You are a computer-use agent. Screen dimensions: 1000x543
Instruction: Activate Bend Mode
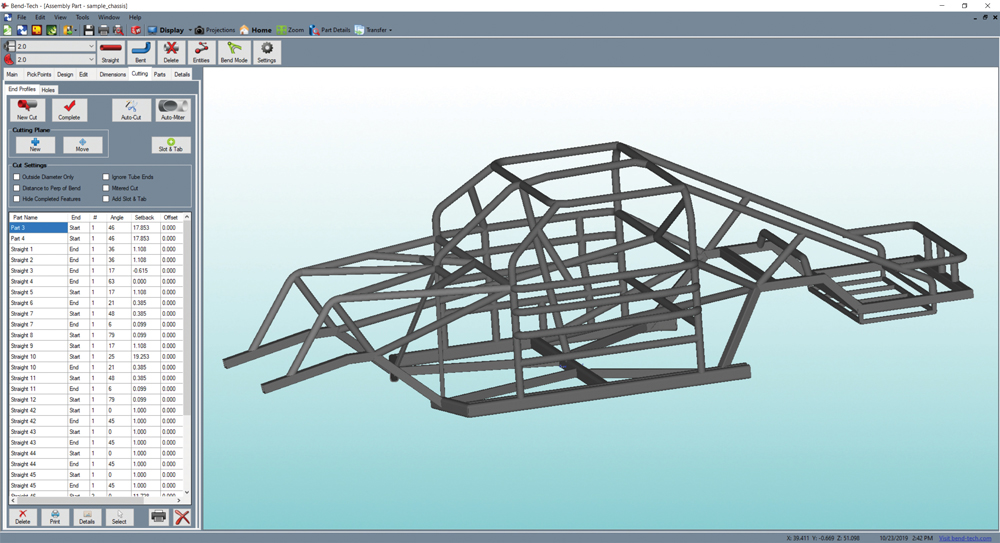pyautogui.click(x=234, y=52)
